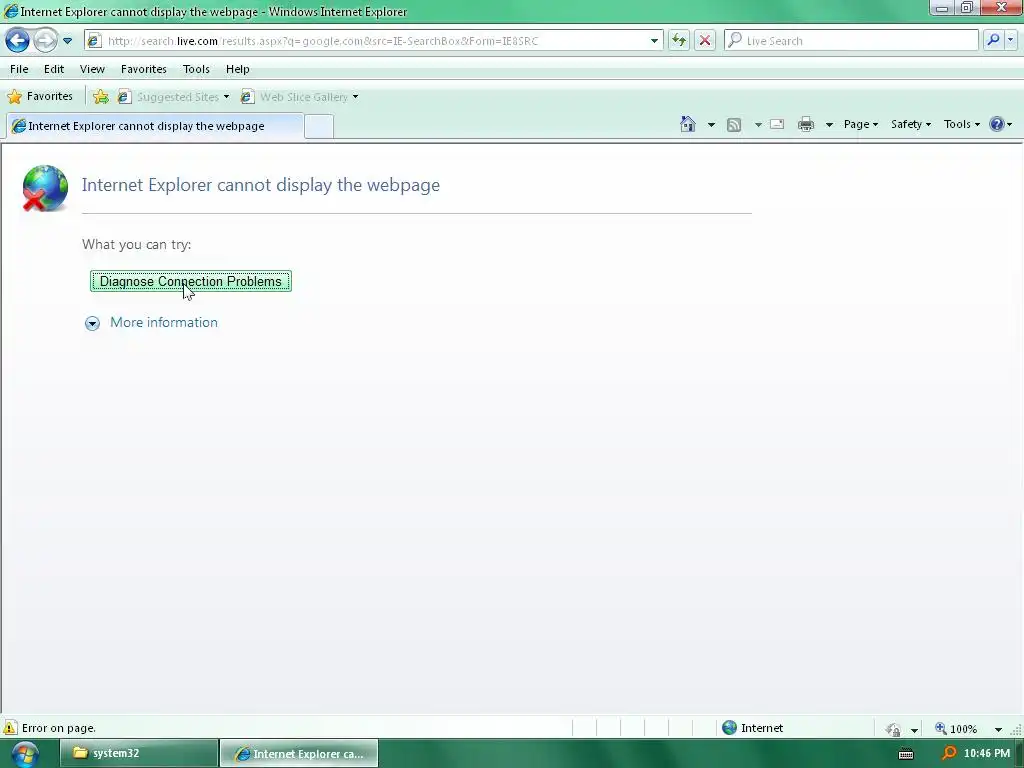
Task: Open the Page command bar menu
Action: click(861, 124)
